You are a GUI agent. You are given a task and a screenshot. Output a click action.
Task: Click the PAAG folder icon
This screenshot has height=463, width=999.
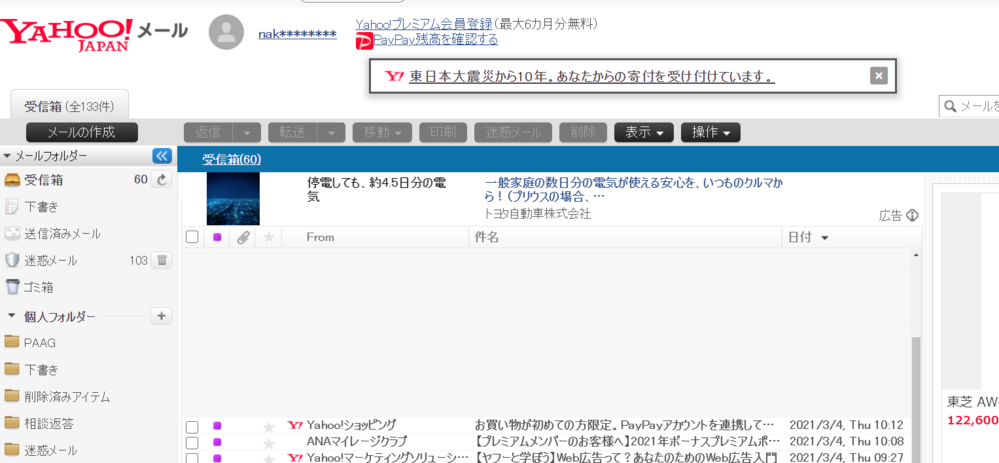pos(11,342)
